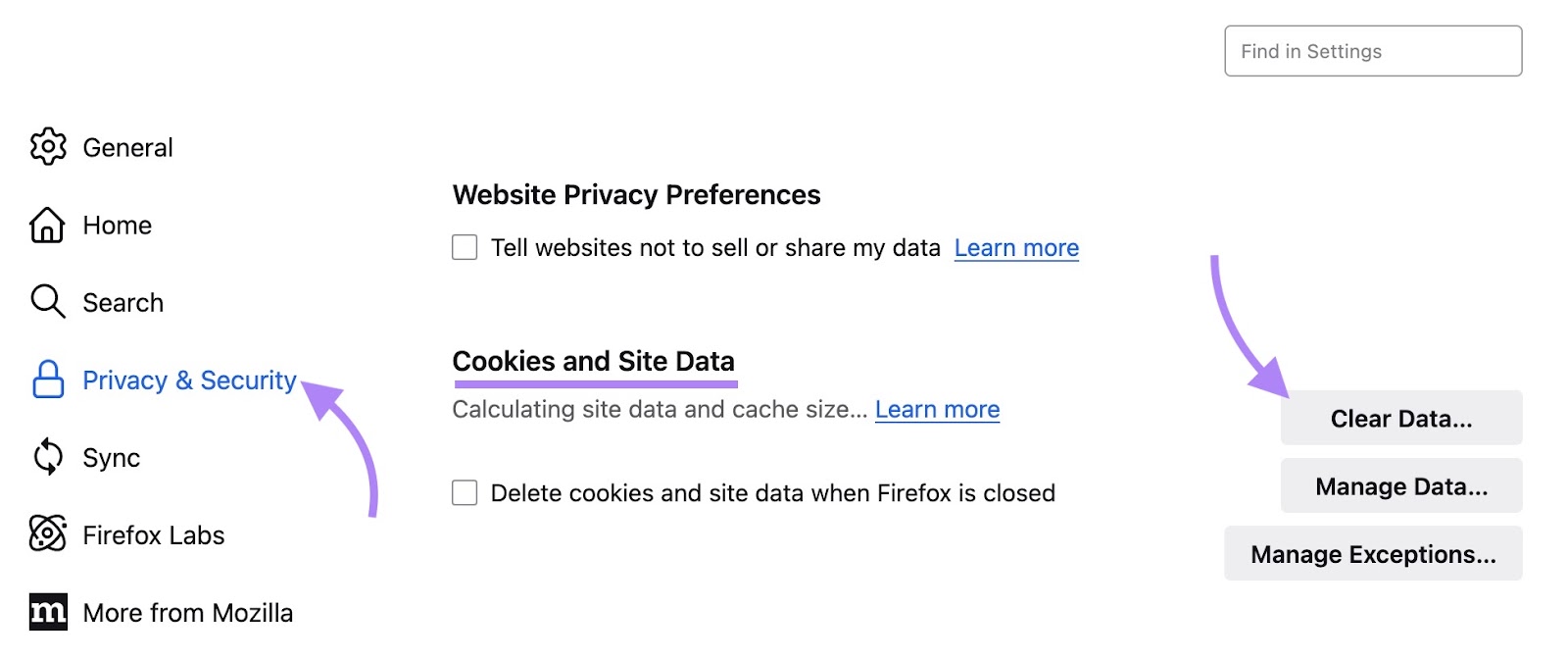The image size is (1568, 659).
Task: Click the Find in Settings search field
Action: [1372, 51]
